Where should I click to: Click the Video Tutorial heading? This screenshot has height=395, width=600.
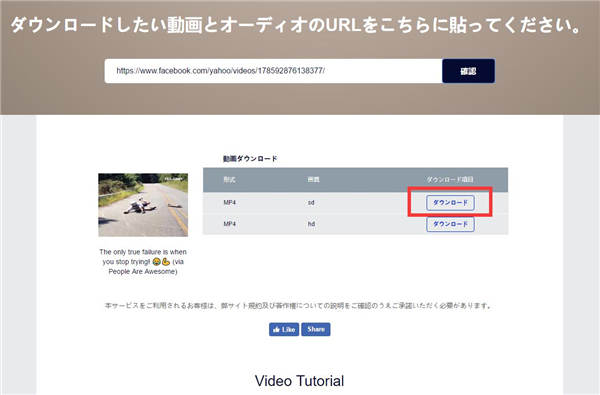coord(300,381)
